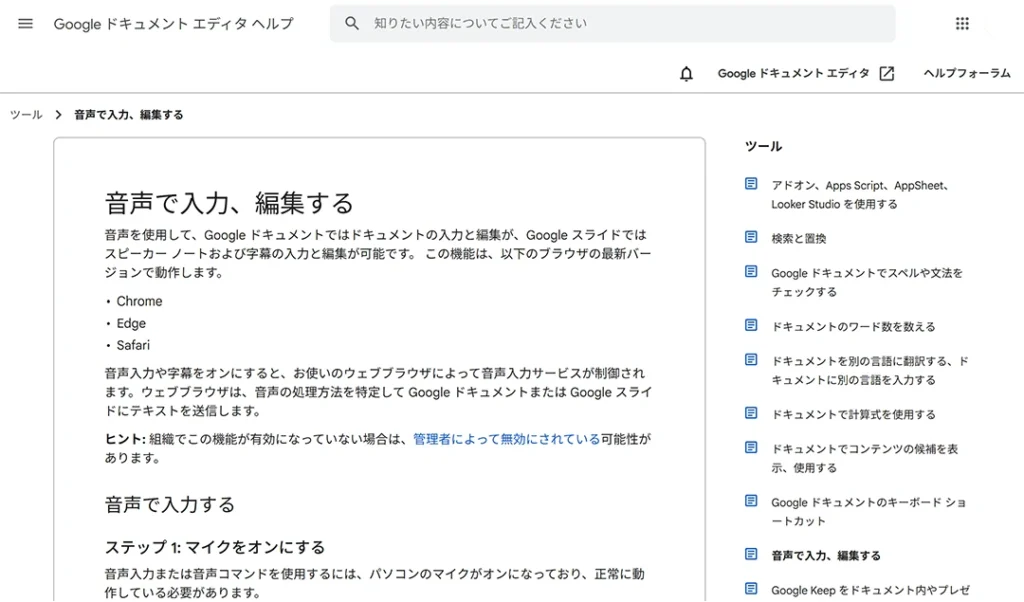Open the Google apps launcher grid

coord(962,23)
